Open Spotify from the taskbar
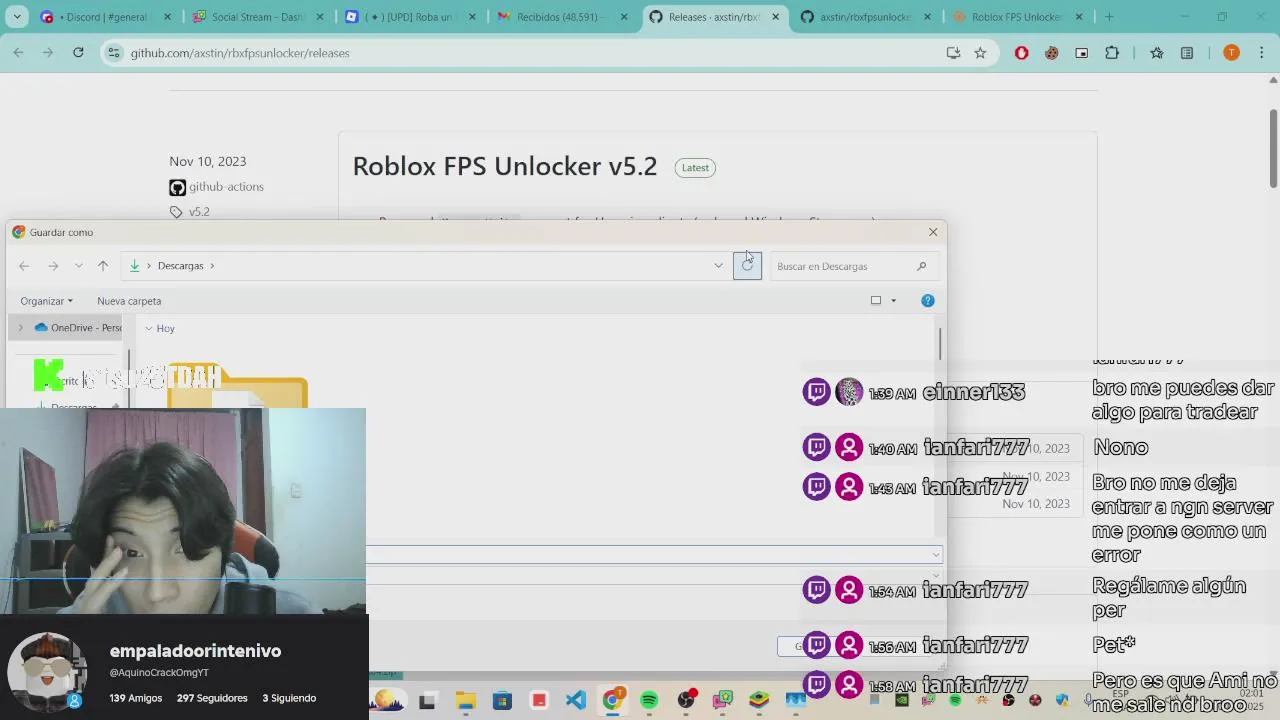Viewport: 1280px width, 720px height. point(649,700)
